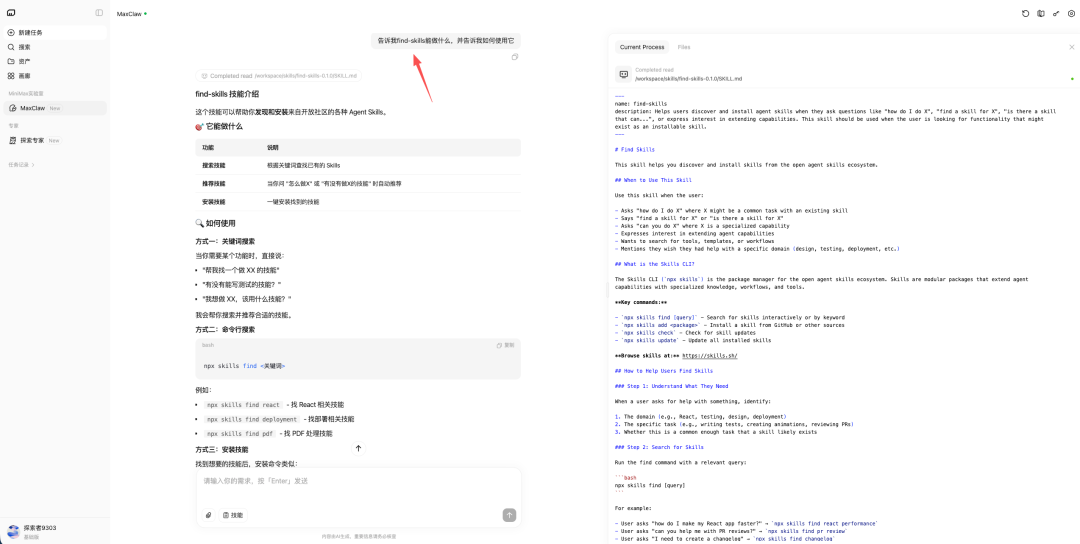Start a new task with 新建任务

pos(55,32)
